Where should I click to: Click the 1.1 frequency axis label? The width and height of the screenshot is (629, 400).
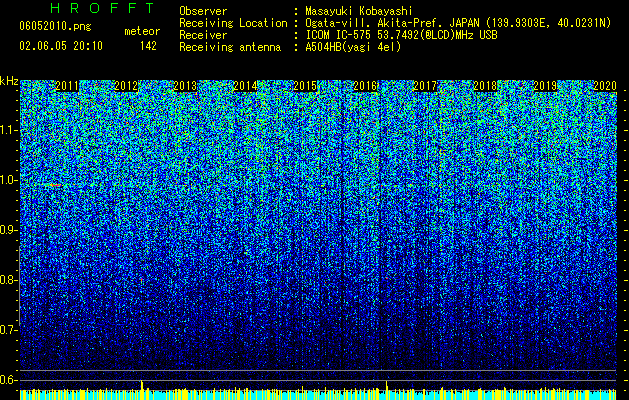tap(9, 130)
